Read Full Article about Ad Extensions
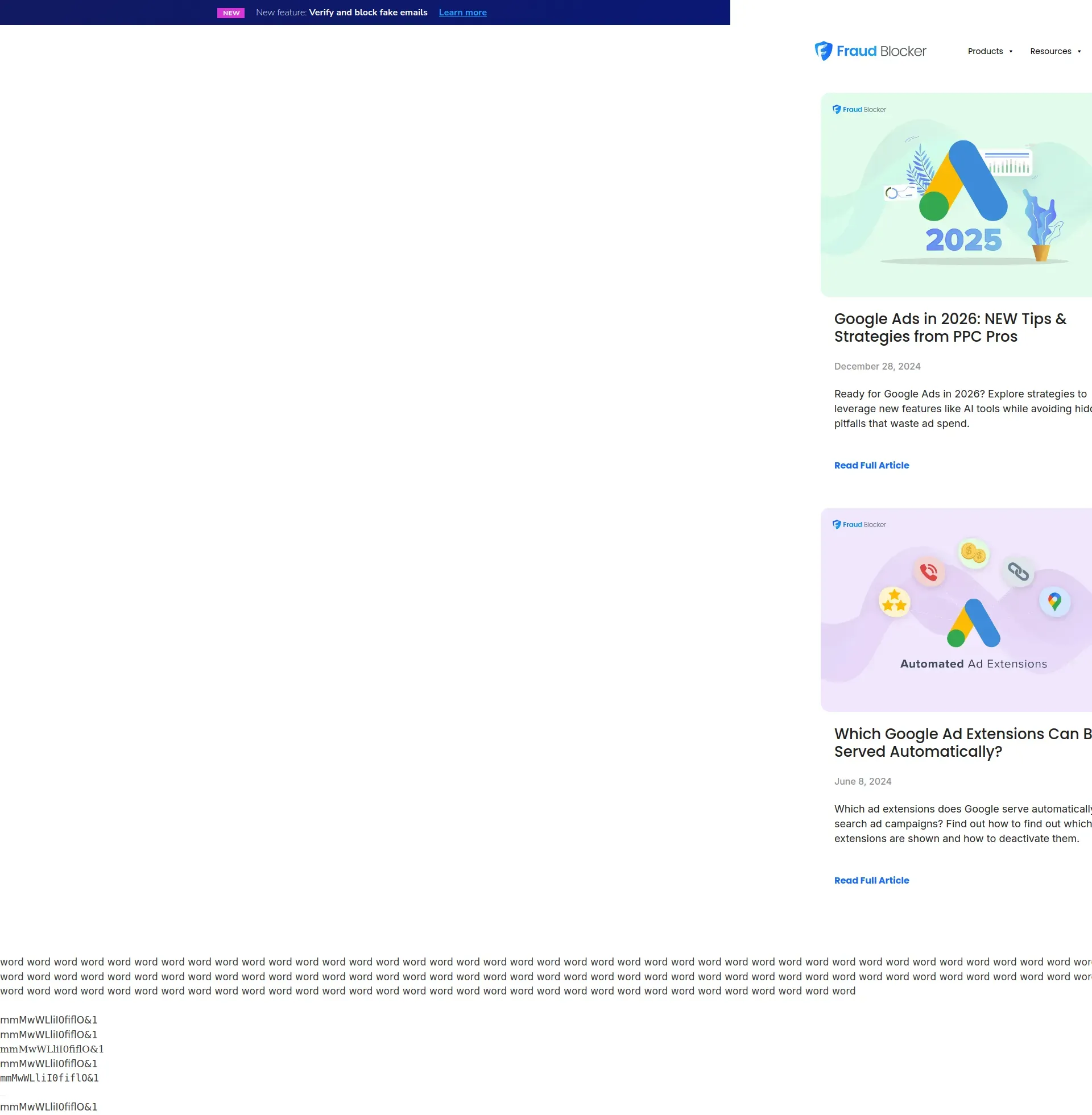Image resolution: width=1092 pixels, height=1115 pixels. pyautogui.click(x=871, y=880)
